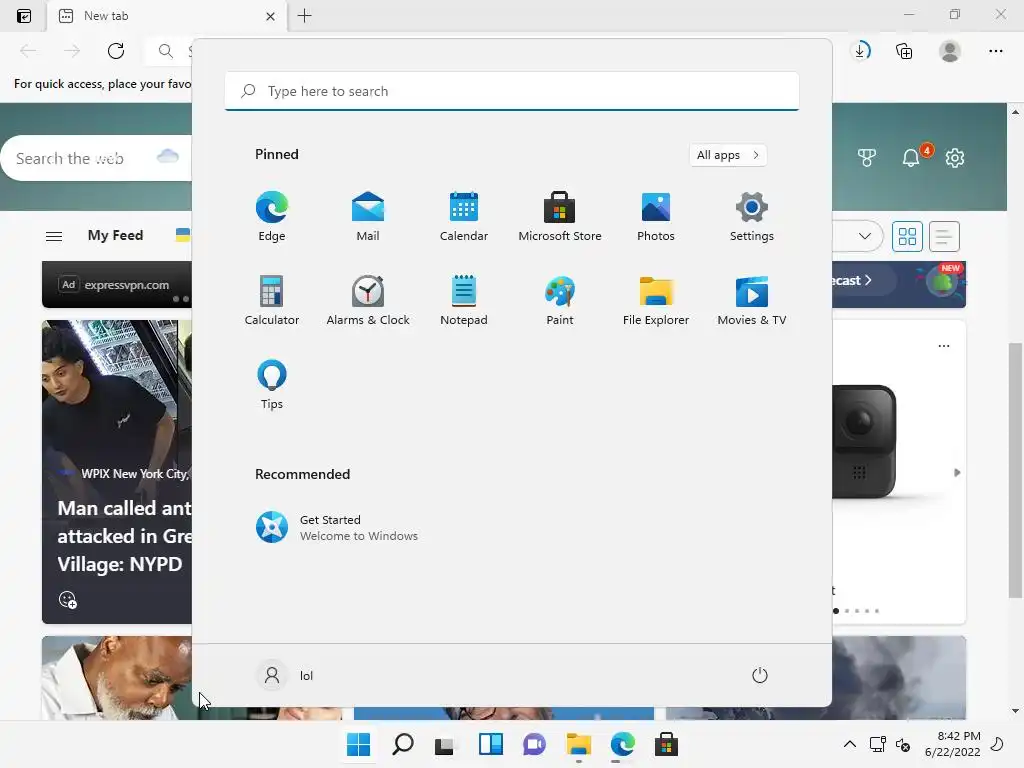Open File Explorer from the taskbar
Screen dimensions: 1024x768
pos(579,744)
